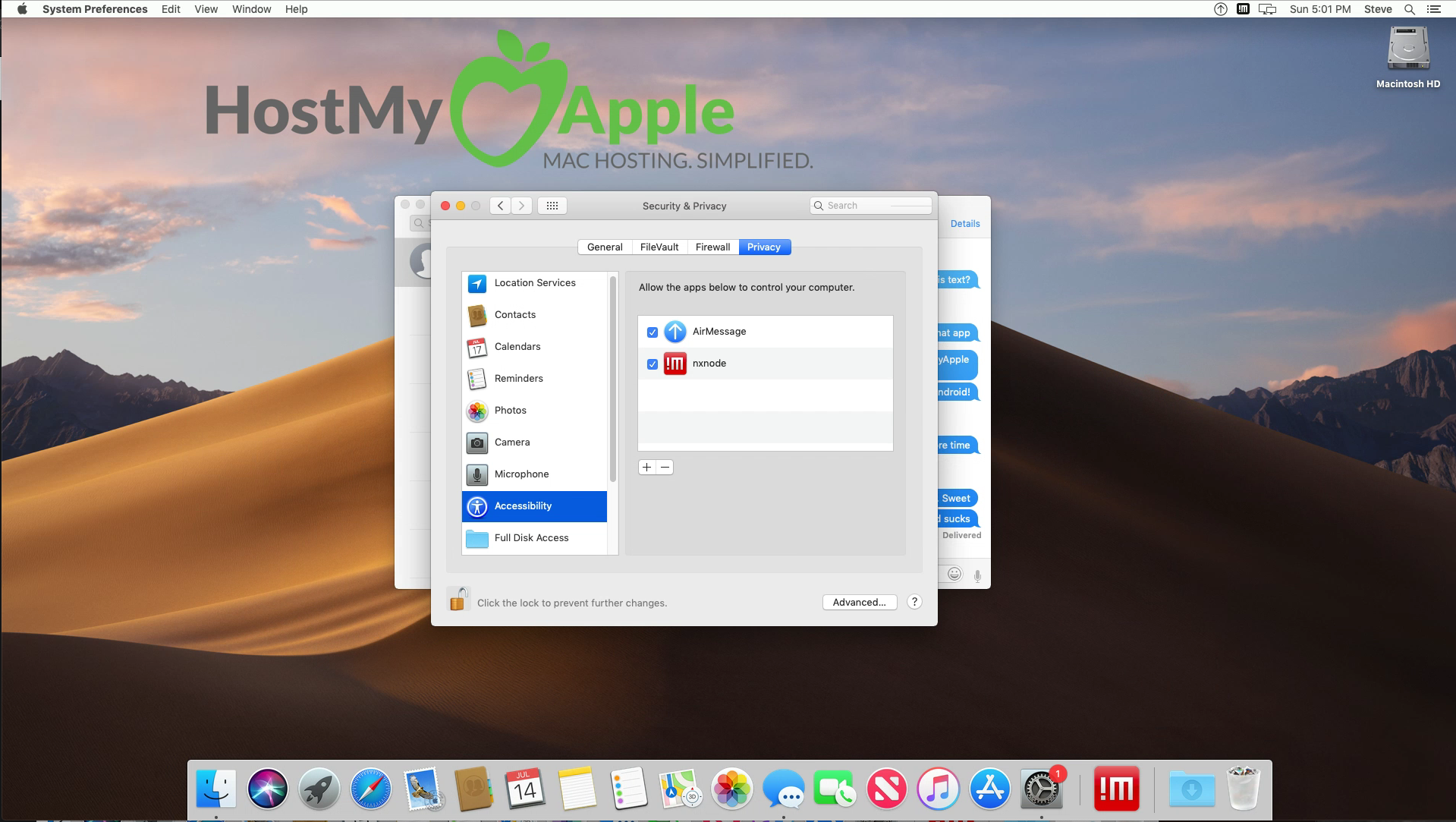Select Contacts in privacy list

click(x=534, y=315)
